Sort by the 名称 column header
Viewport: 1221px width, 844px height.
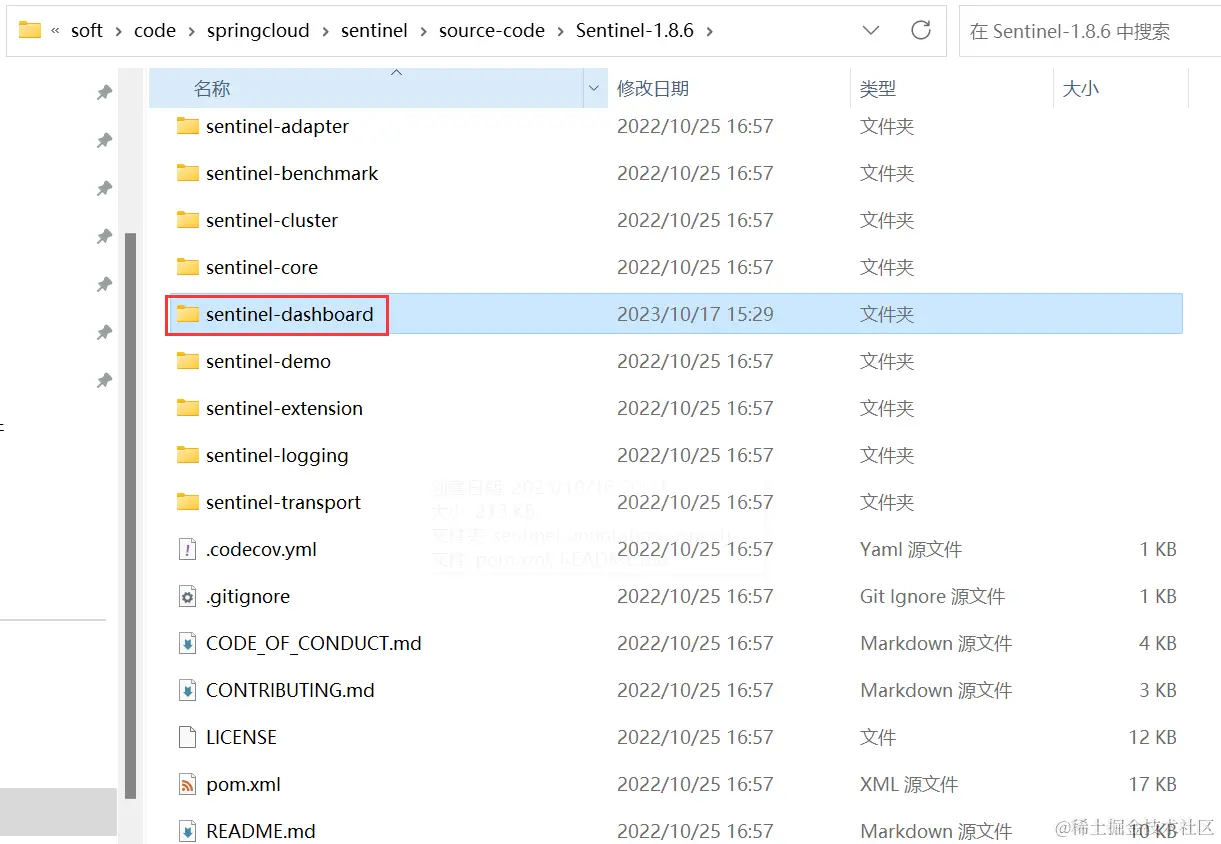coord(212,89)
